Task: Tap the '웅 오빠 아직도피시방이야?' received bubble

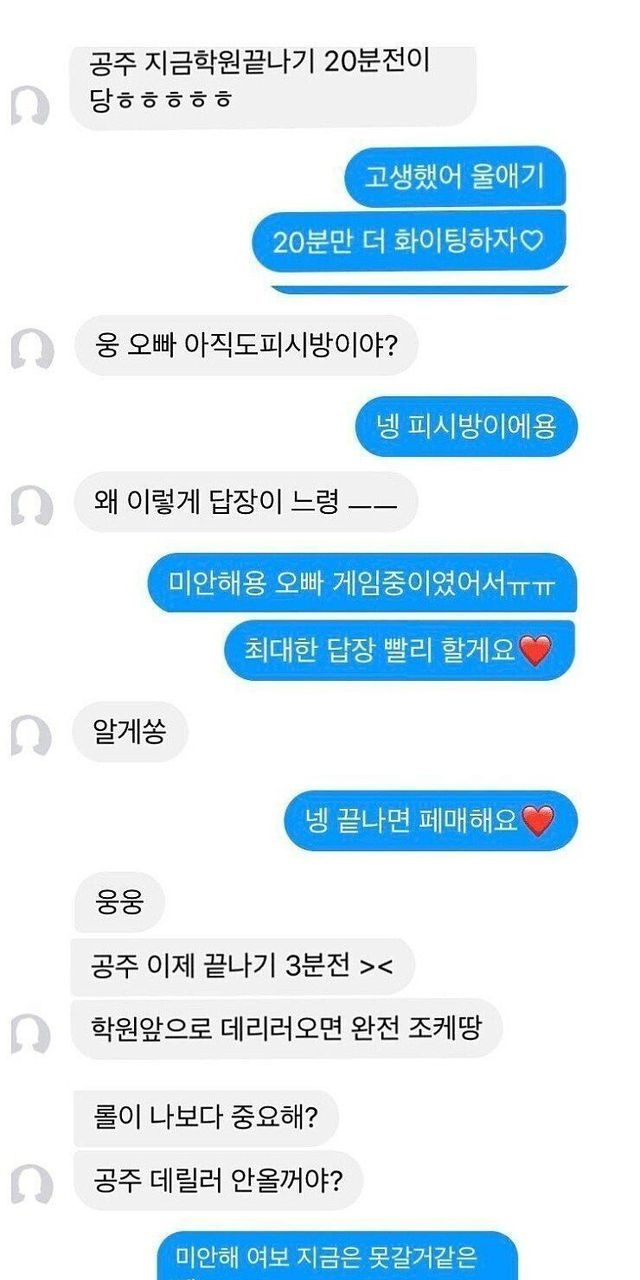Action: [x=245, y=346]
